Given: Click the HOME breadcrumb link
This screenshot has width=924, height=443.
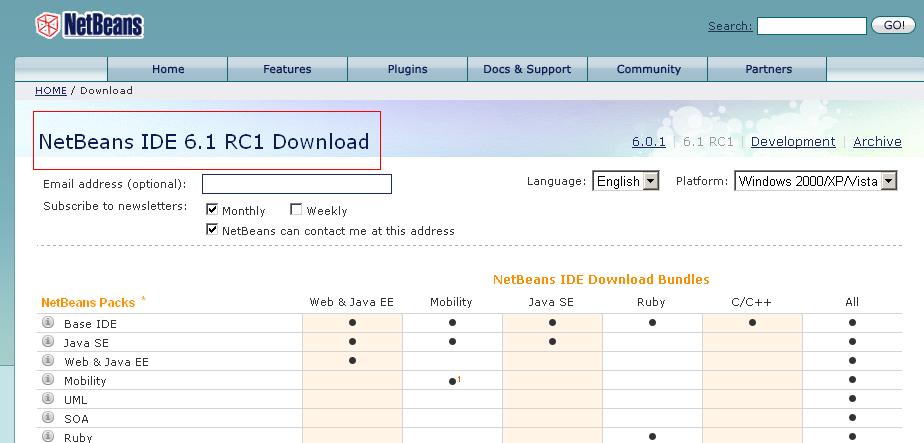Looking at the screenshot, I should (51, 90).
